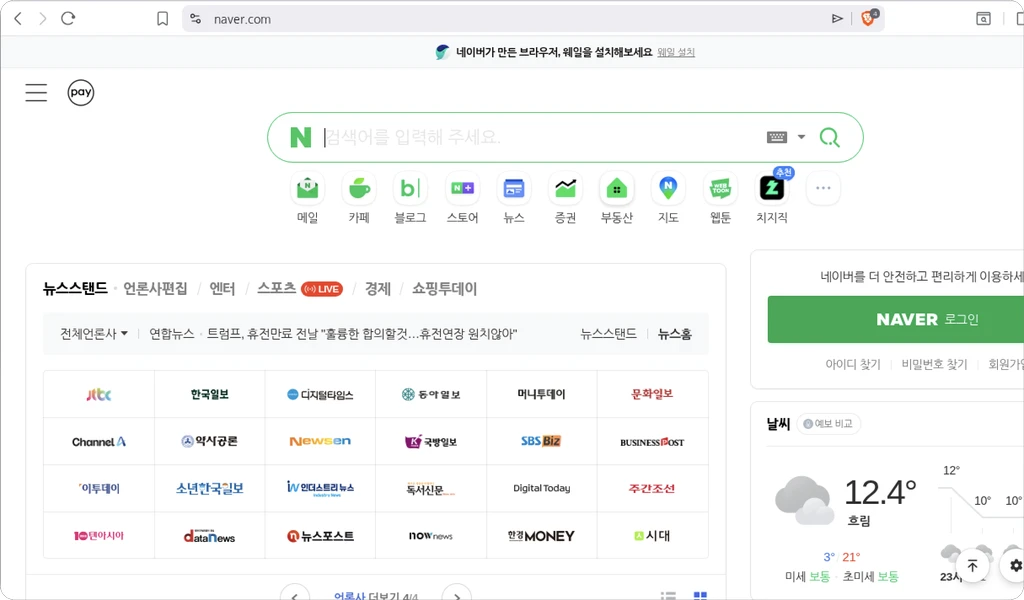Click the Naver Map (지도) icon
Screen dimensions: 1024x600
(668, 188)
